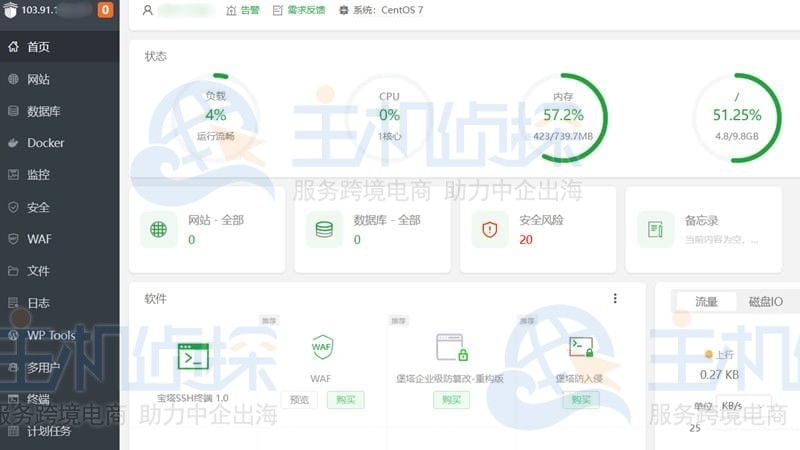800x450 pixels.
Task: Open the Docker sidebar item
Action: coord(60,143)
